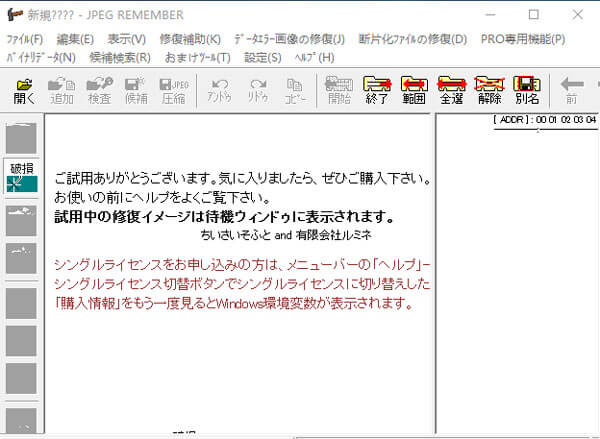Close the JPEG REMEMBER window

click(578, 15)
